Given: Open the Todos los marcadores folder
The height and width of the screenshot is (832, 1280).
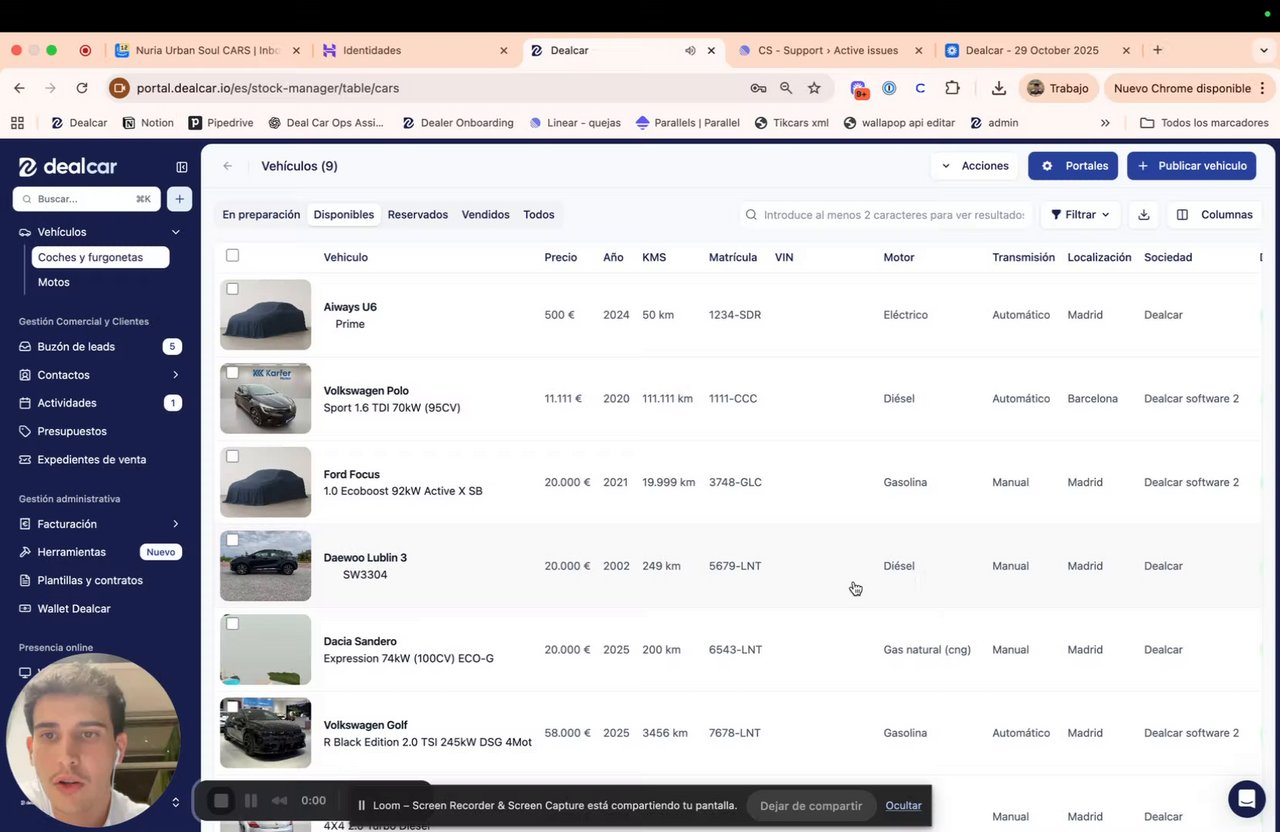Looking at the screenshot, I should pyautogui.click(x=1204, y=123).
